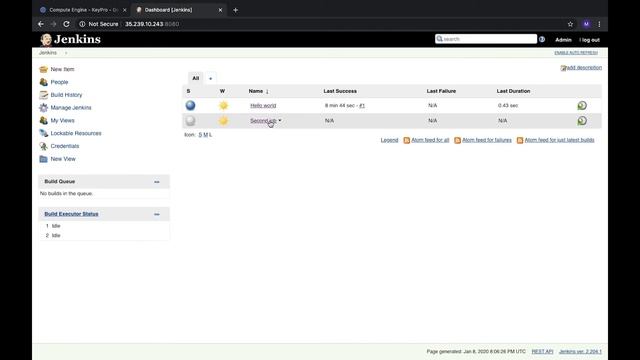Open the browser menu dots
The width and height of the screenshot is (640, 360).
599,24
